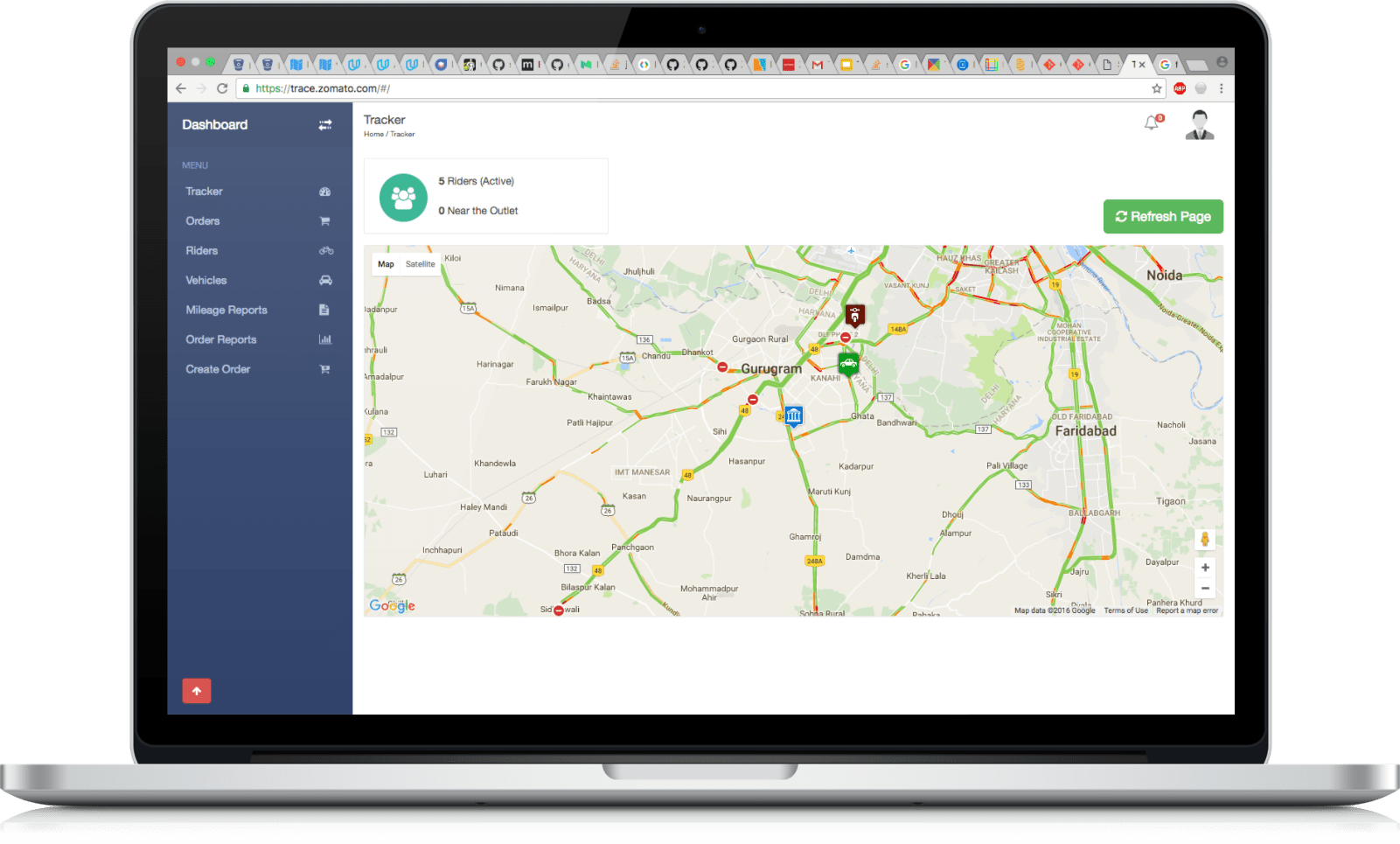The height and width of the screenshot is (844, 1400).
Task: Switch to the Gmail browser tab
Action: point(818,65)
